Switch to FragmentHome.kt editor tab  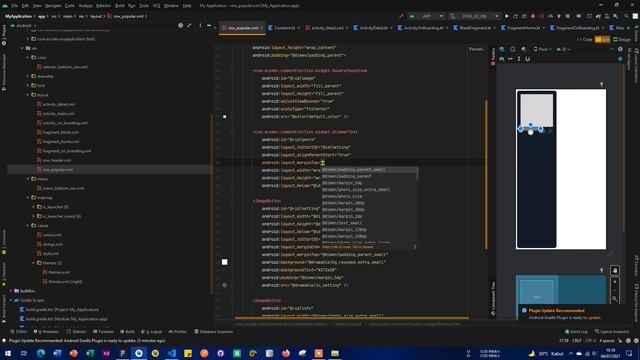tap(523, 28)
